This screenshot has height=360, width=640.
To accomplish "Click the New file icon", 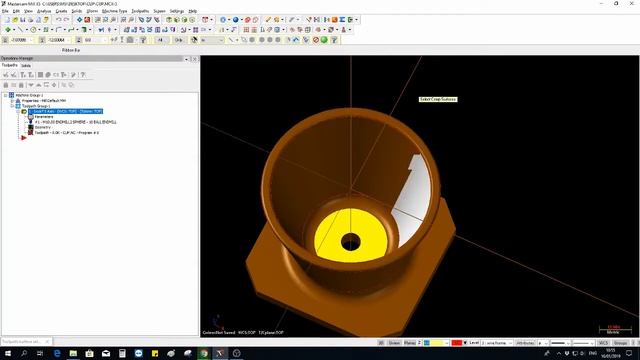I will click(7, 20).
